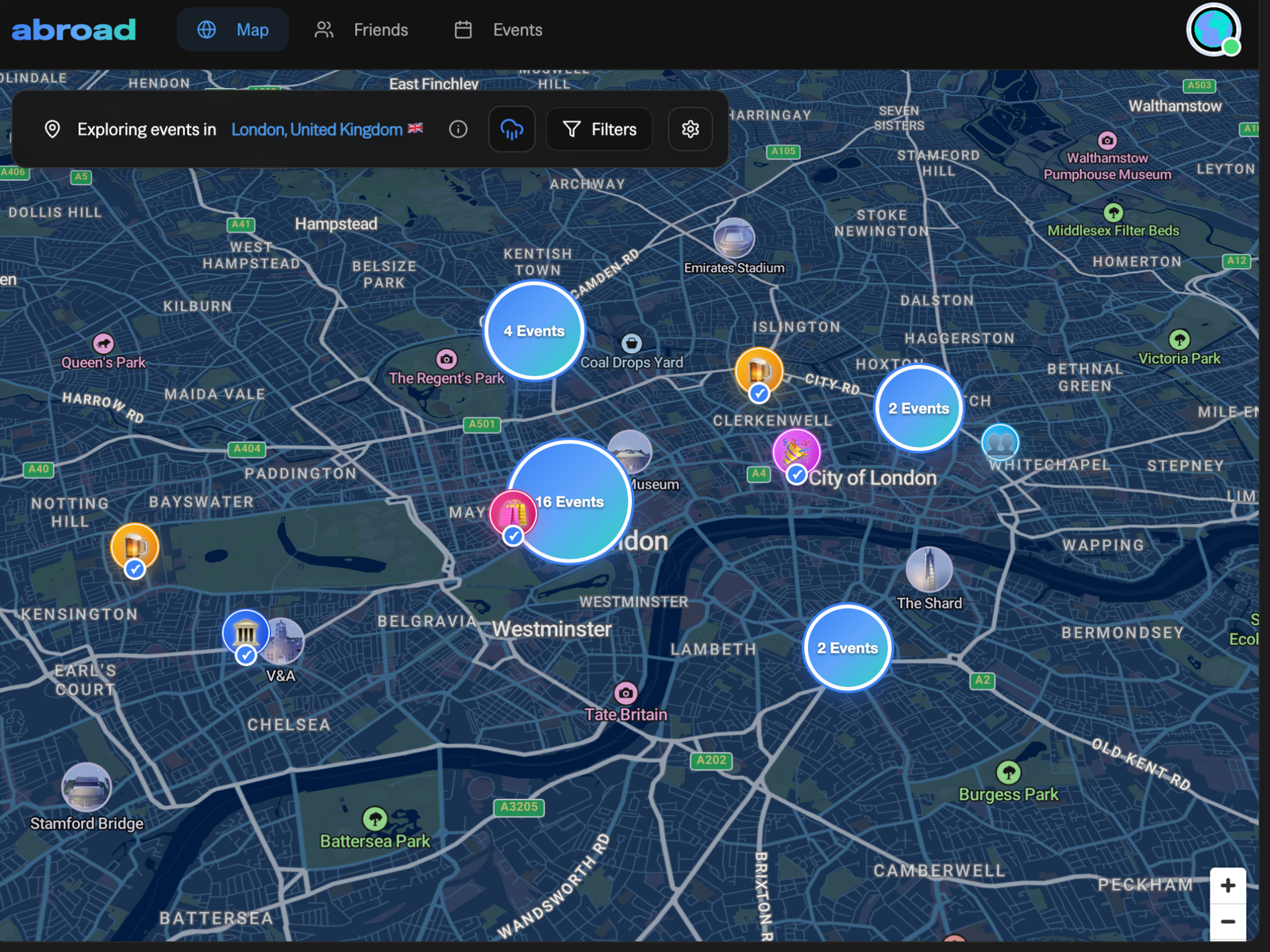The width and height of the screenshot is (1270, 952).
Task: Open the profile avatar menu
Action: 1213,30
